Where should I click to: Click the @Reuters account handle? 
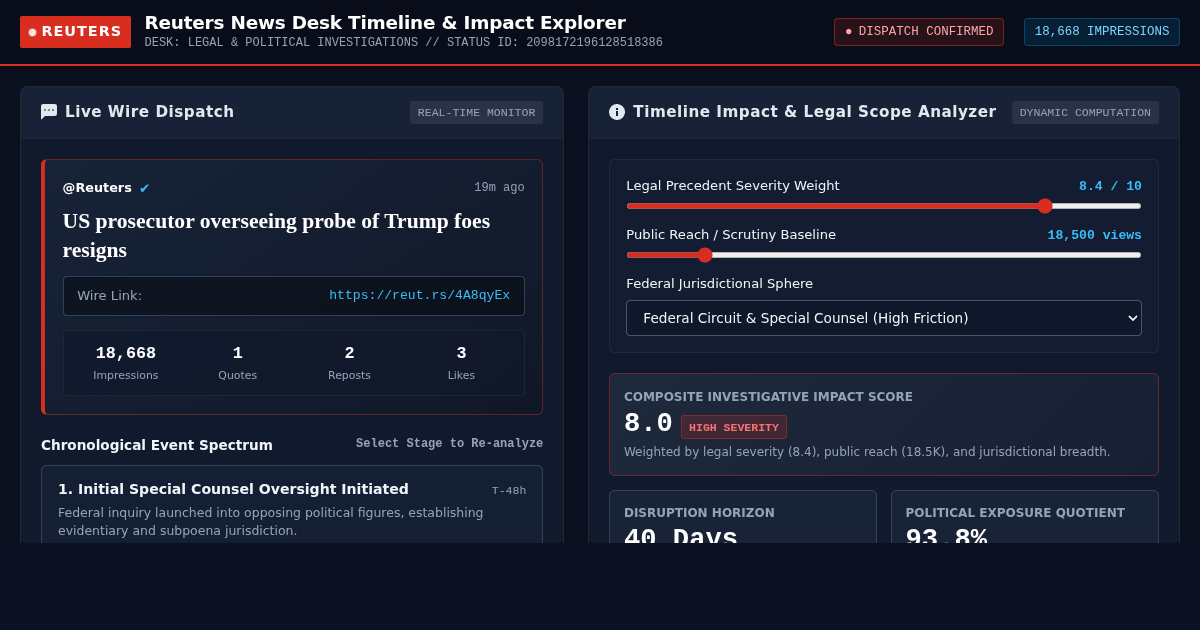pos(97,188)
